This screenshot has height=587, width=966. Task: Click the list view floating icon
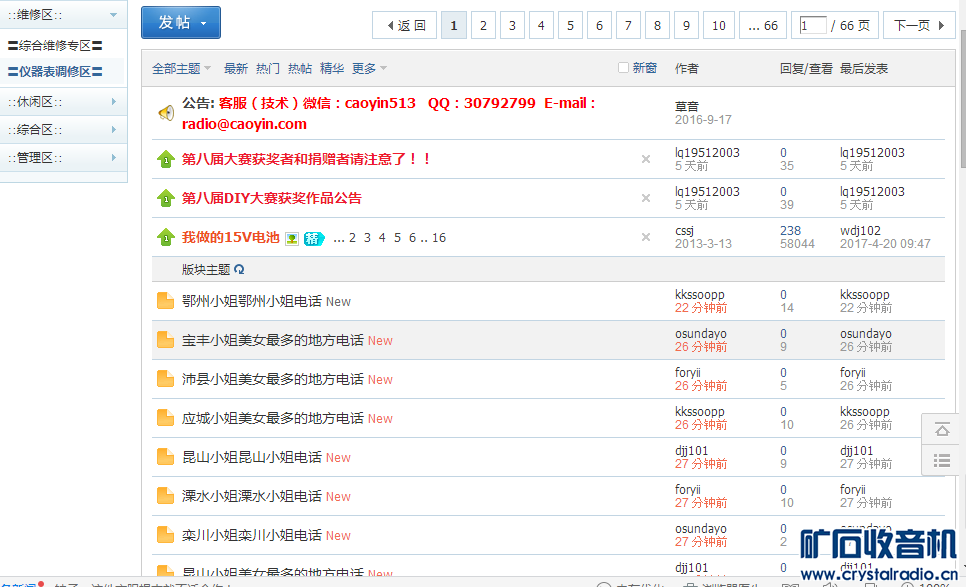(942, 460)
